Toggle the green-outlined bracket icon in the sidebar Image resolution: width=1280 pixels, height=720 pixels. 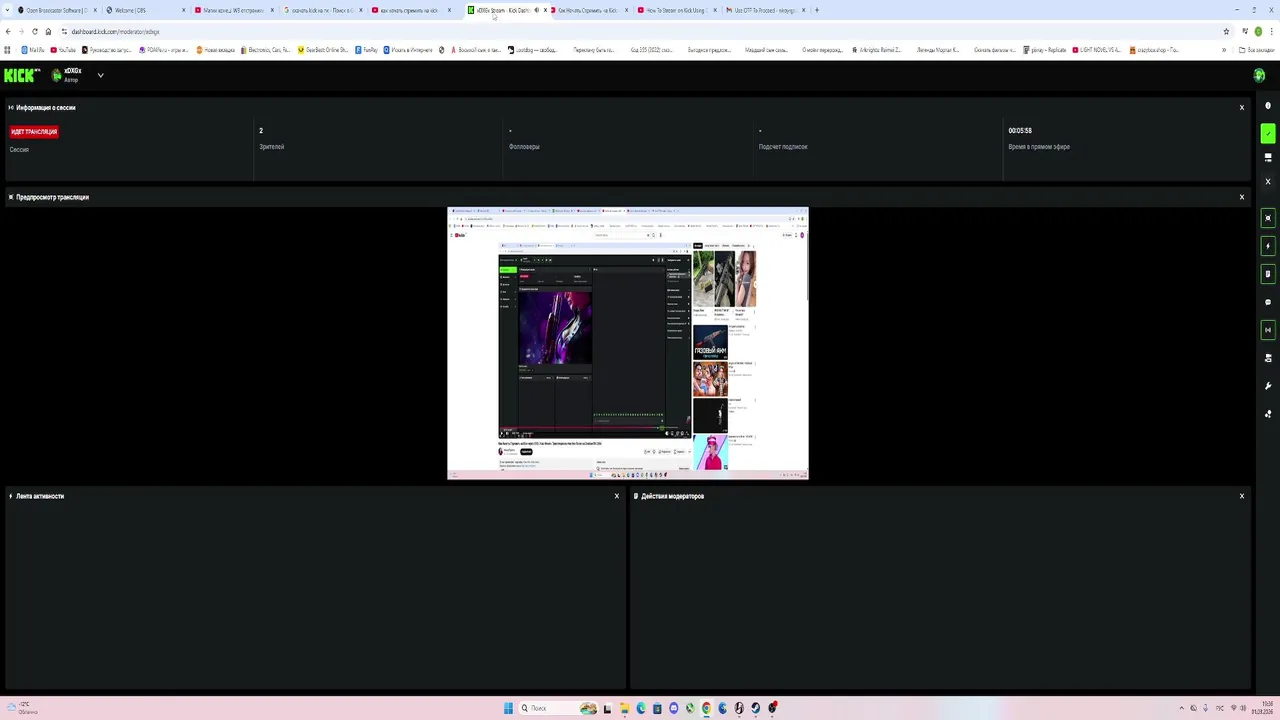pos(1268,330)
